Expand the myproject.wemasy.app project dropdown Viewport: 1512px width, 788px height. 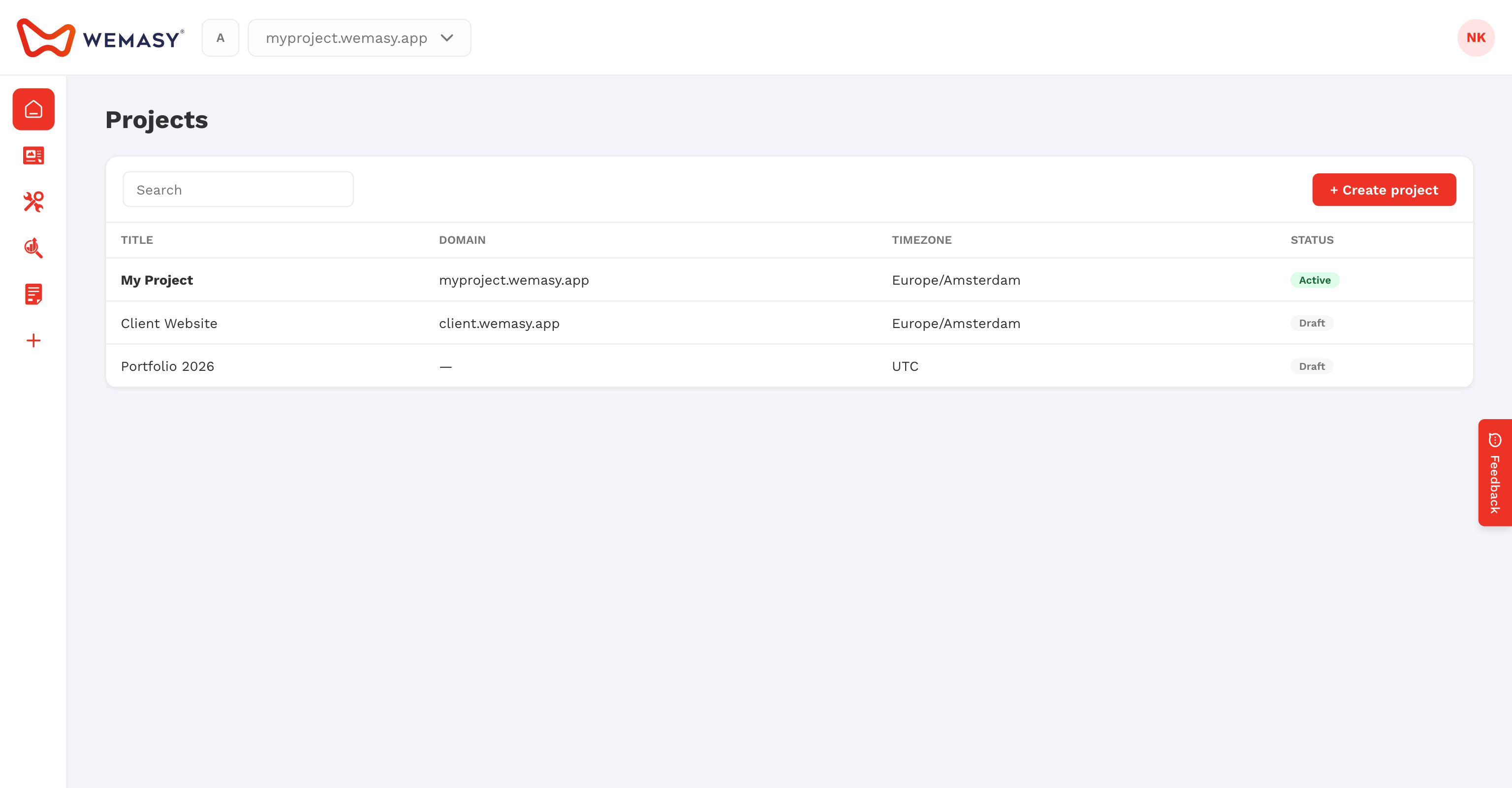(x=359, y=37)
